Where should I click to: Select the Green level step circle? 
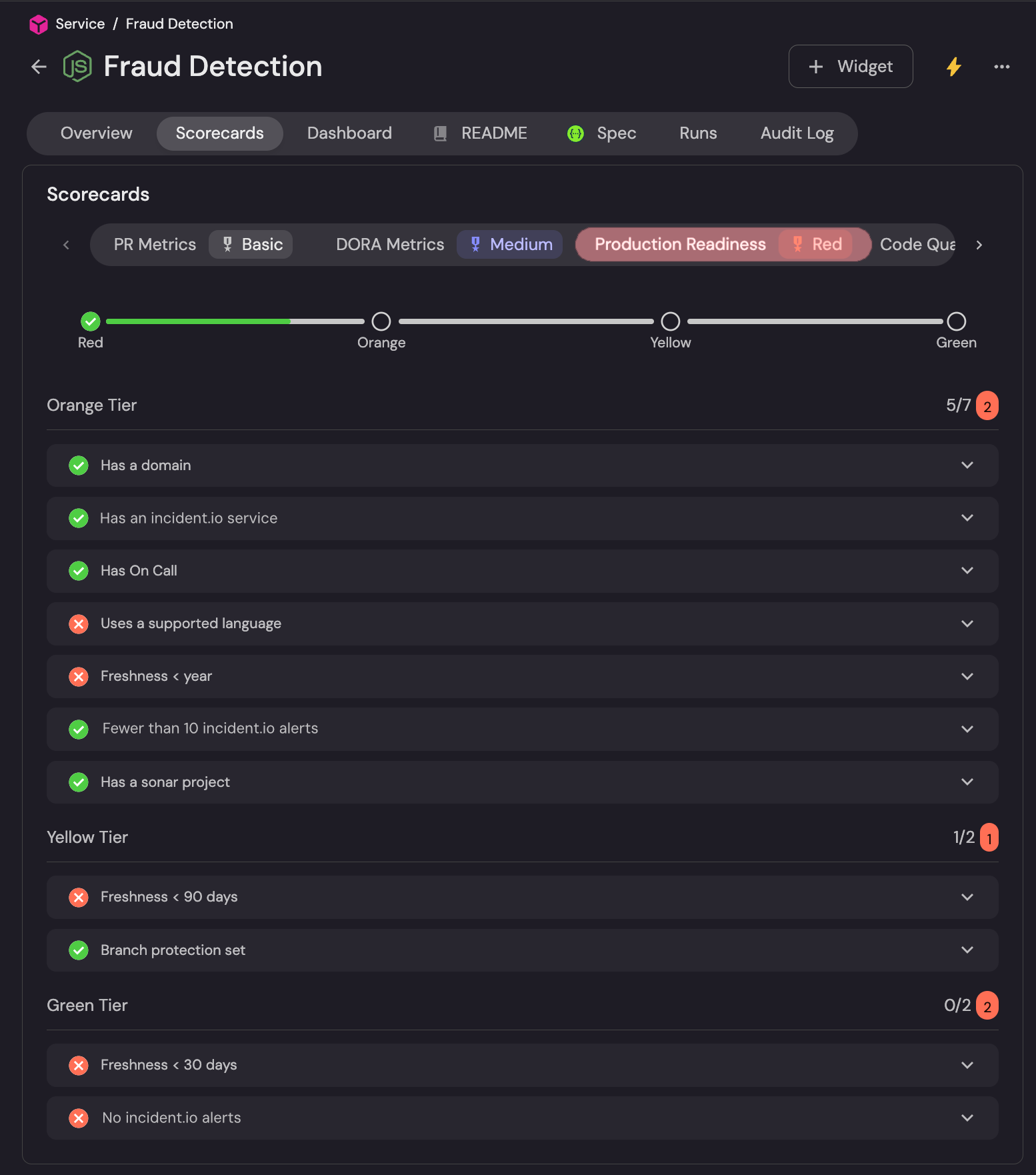[957, 321]
